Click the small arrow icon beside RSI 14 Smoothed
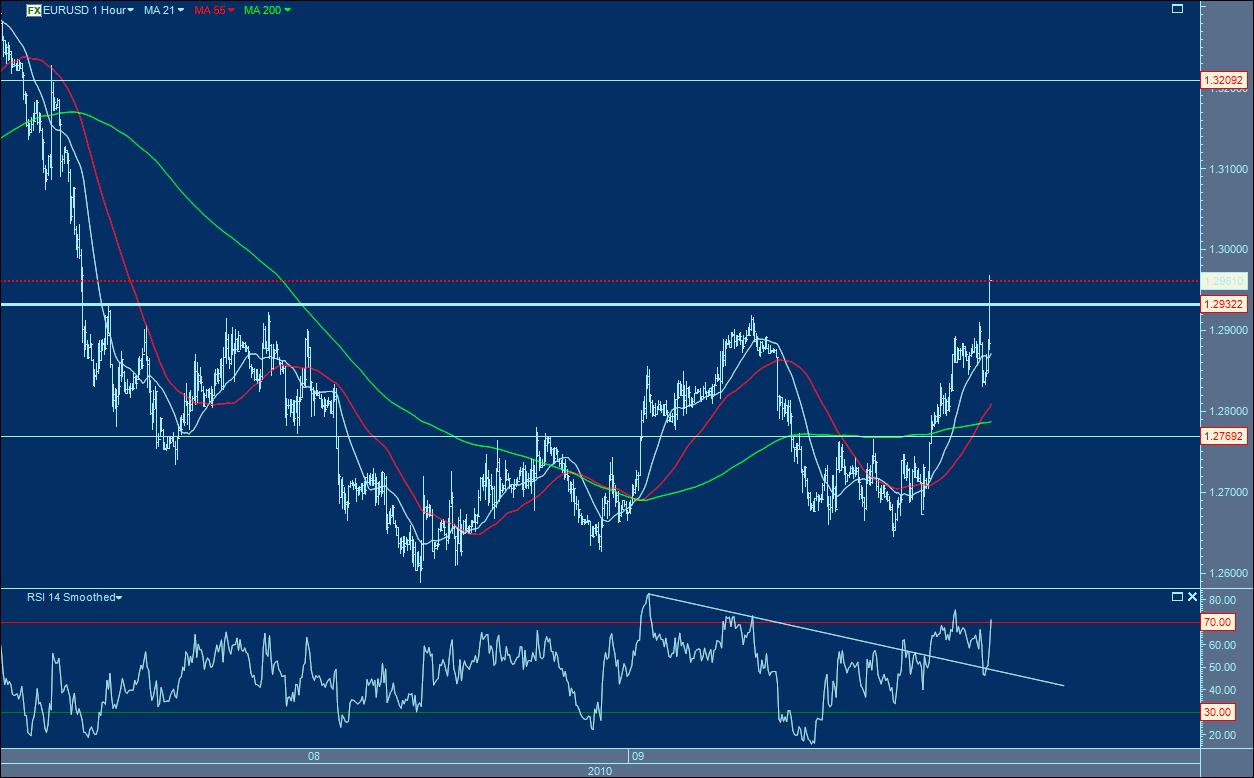Viewport: 1254px width, 778px height. (120, 597)
